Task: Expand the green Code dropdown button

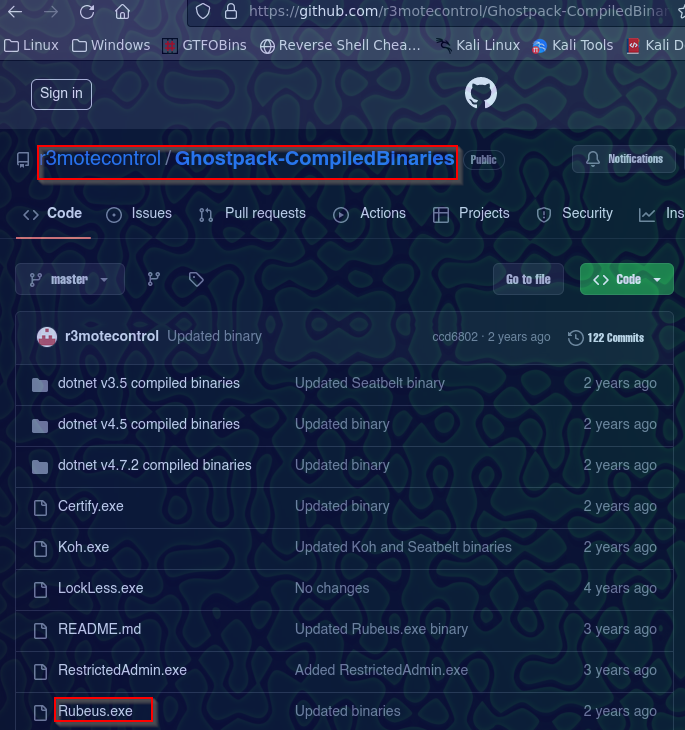Action: point(627,280)
